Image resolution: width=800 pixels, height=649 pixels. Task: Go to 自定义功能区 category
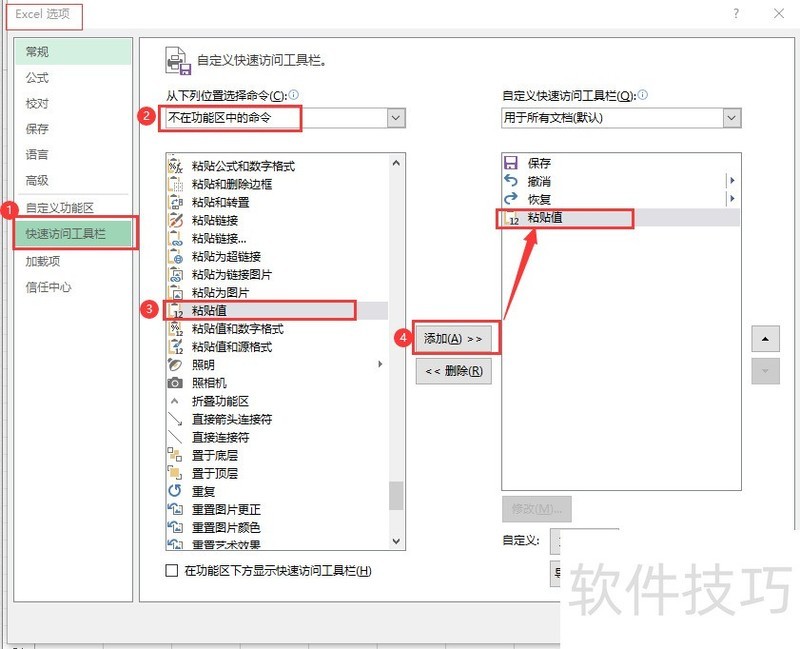pyautogui.click(x=73, y=208)
